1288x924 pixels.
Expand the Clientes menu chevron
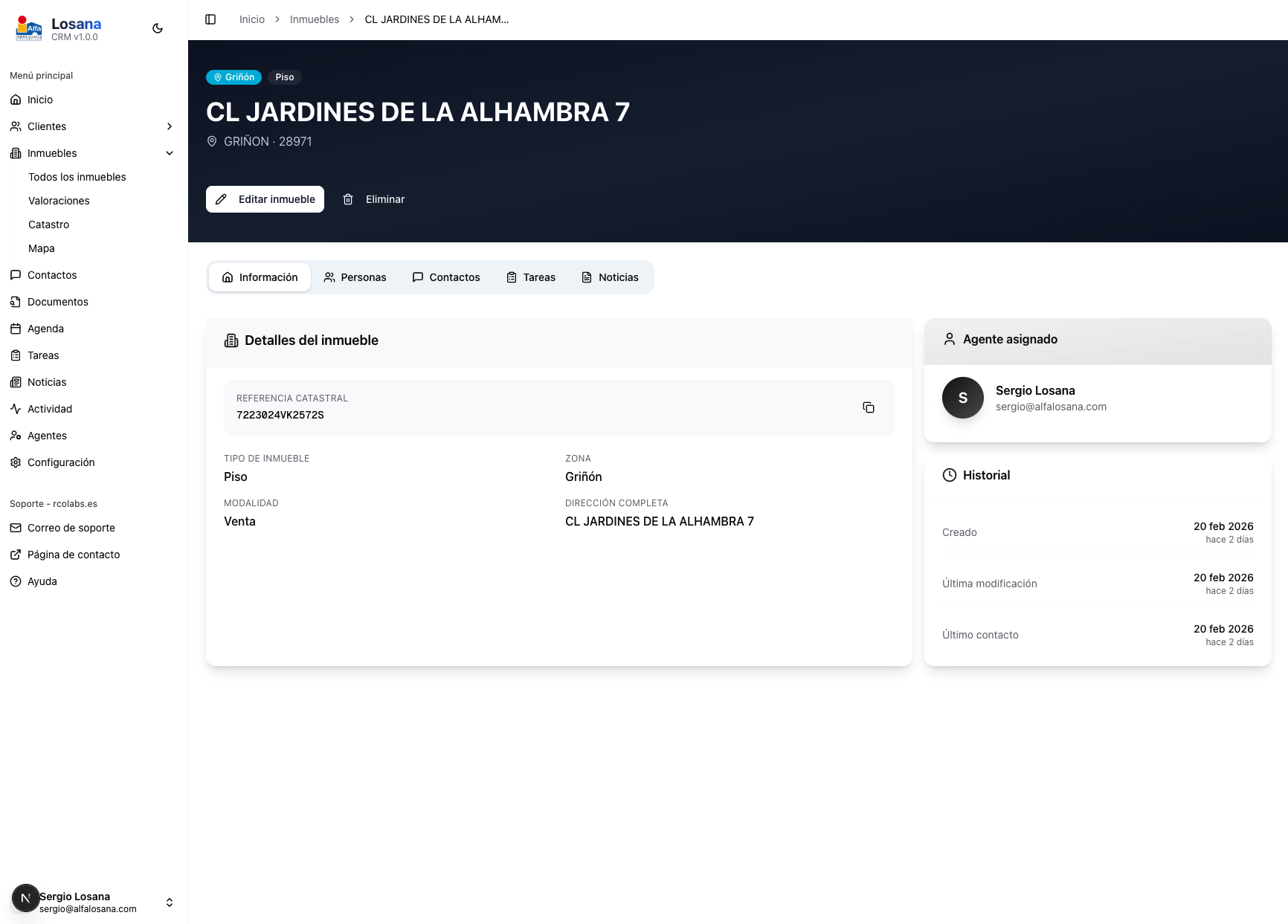(x=170, y=126)
